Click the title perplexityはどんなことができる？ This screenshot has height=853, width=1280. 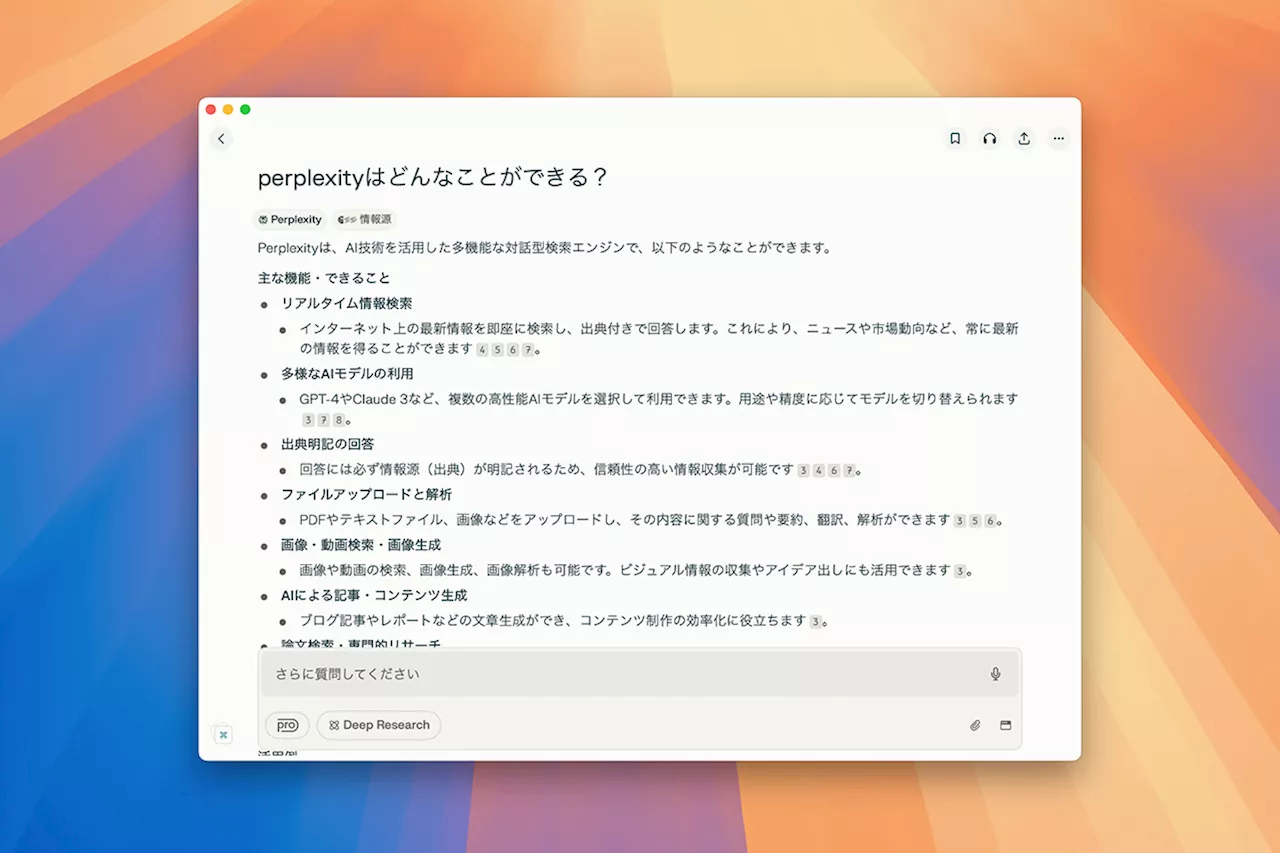(x=433, y=178)
